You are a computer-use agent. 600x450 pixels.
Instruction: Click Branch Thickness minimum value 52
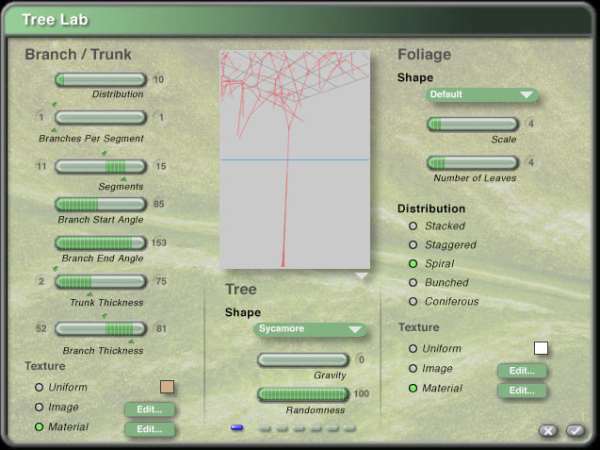pyautogui.click(x=41, y=328)
